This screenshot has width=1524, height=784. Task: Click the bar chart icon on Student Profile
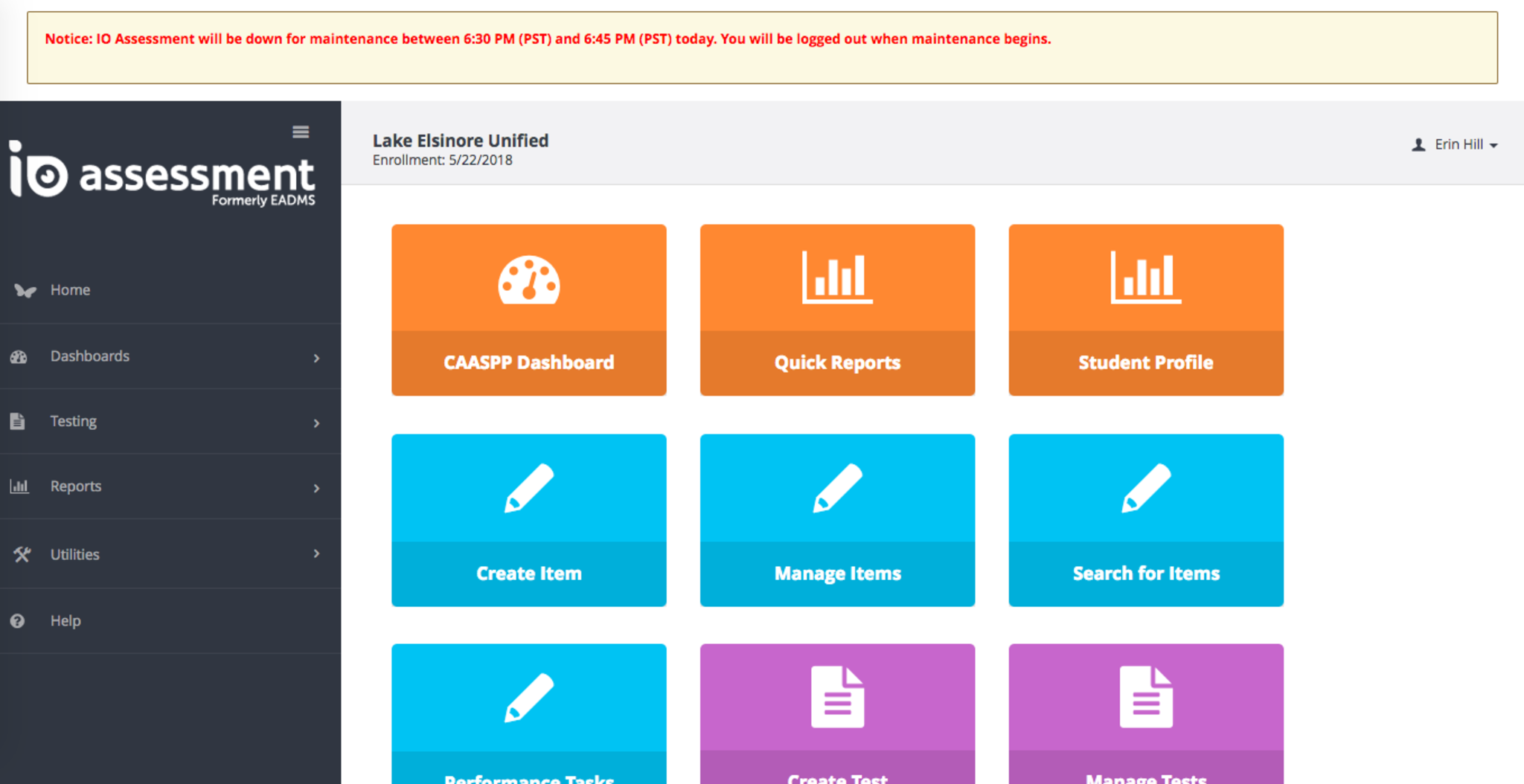[1145, 277]
